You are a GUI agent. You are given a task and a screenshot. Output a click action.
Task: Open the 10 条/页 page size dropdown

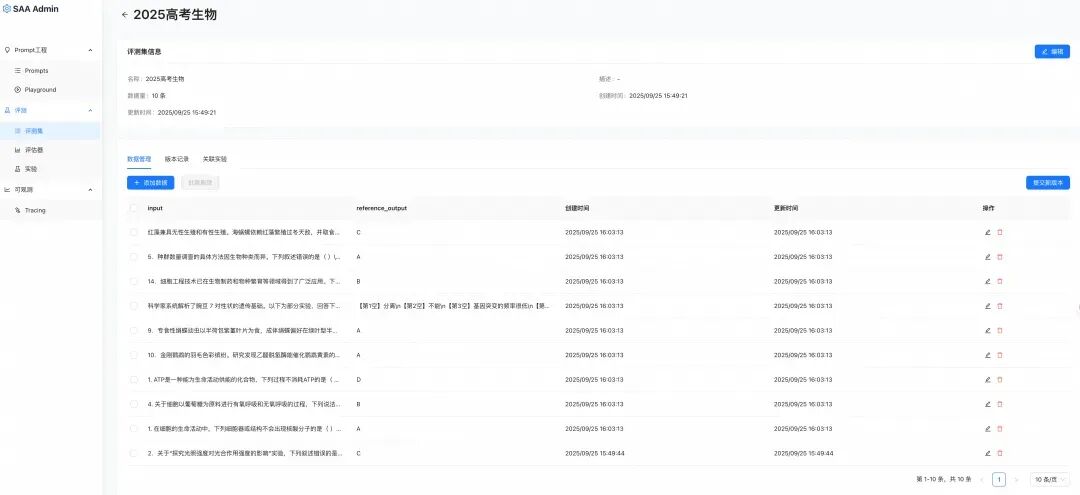[1050, 479]
